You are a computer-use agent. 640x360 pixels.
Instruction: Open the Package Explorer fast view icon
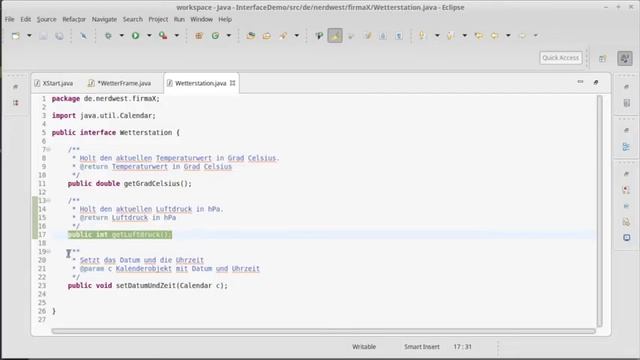(16, 102)
